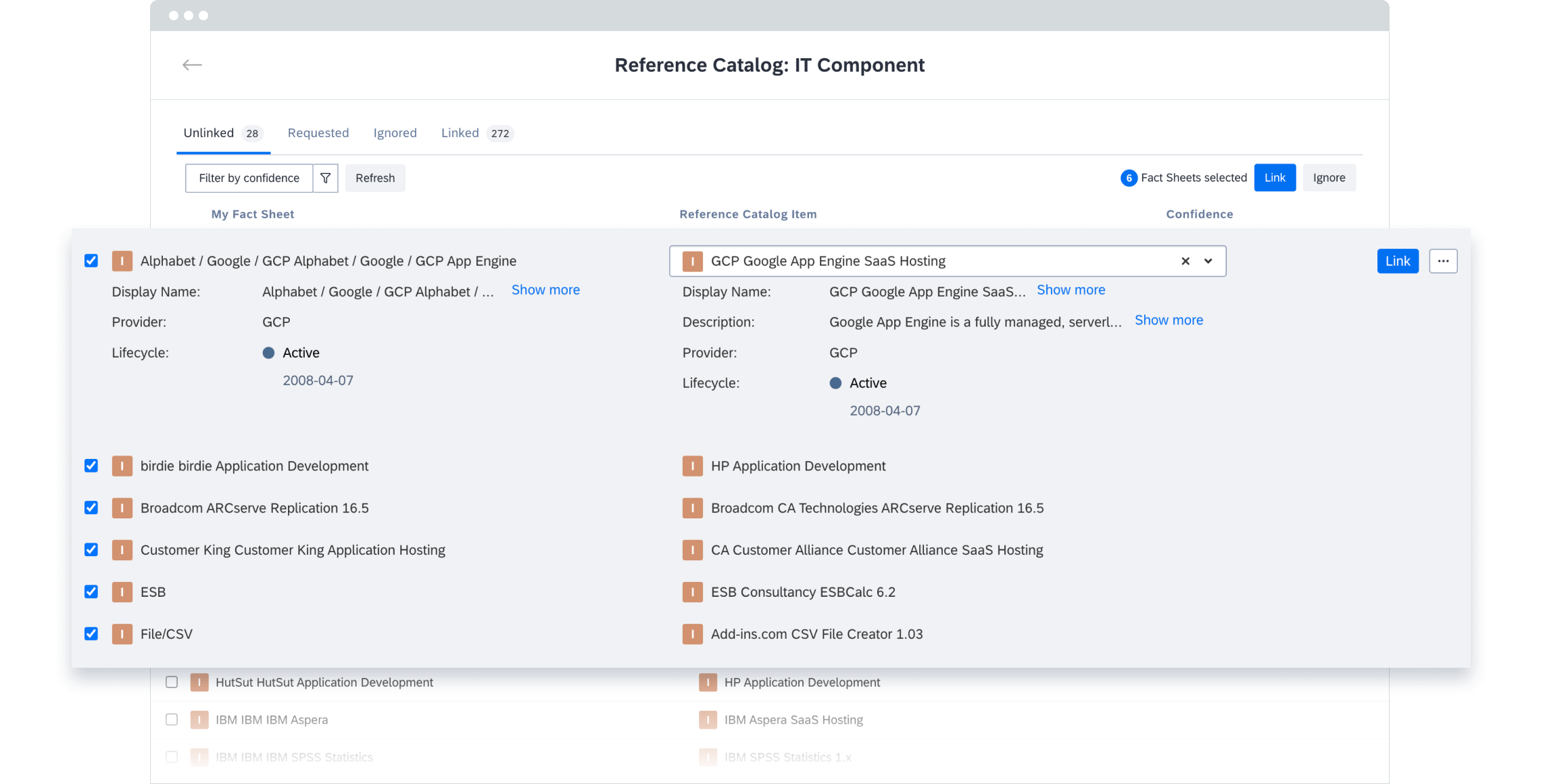Show more of the catalog item Display Name

(1071, 290)
